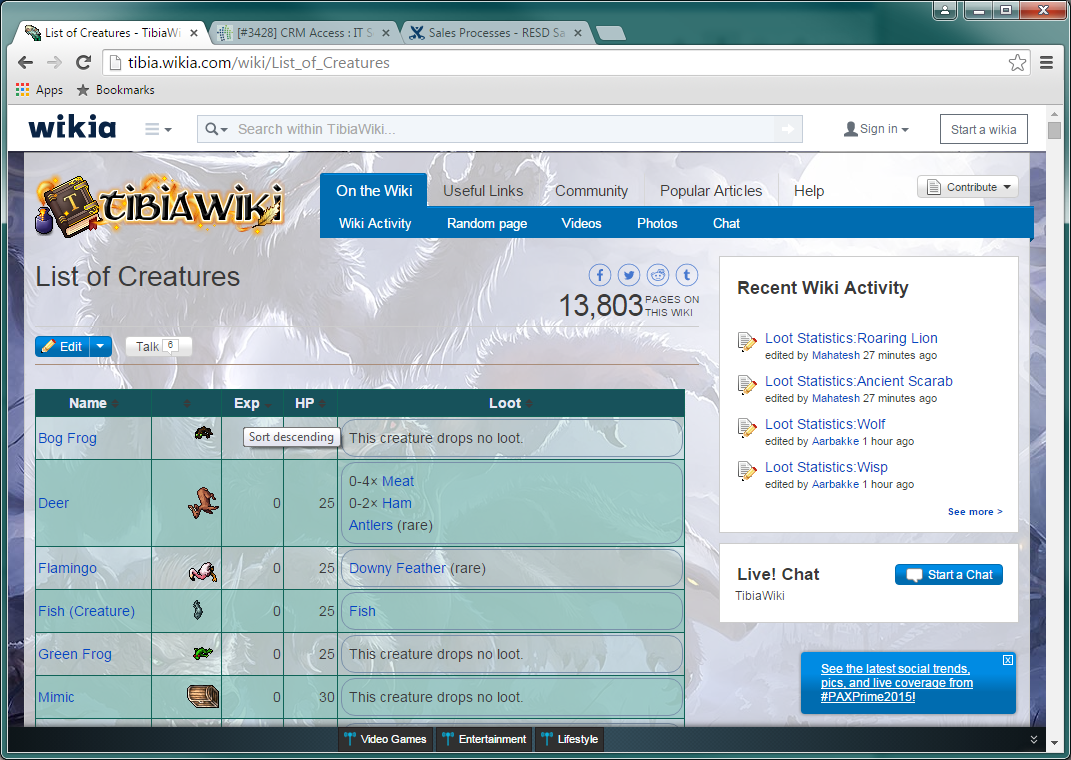Open the Useful Links tab
Image resolution: width=1071 pixels, height=760 pixels.
coord(483,191)
